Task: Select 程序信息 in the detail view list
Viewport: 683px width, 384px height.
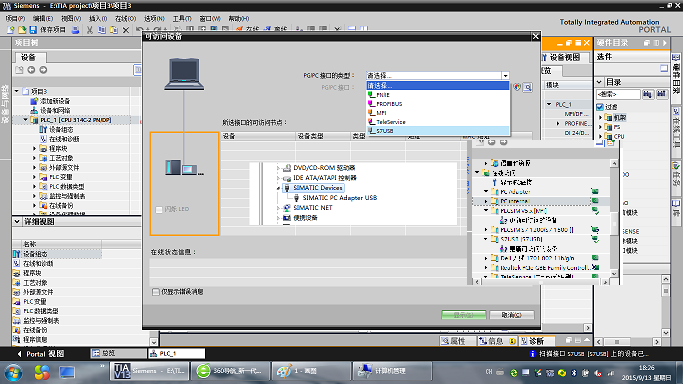Action: (35, 340)
